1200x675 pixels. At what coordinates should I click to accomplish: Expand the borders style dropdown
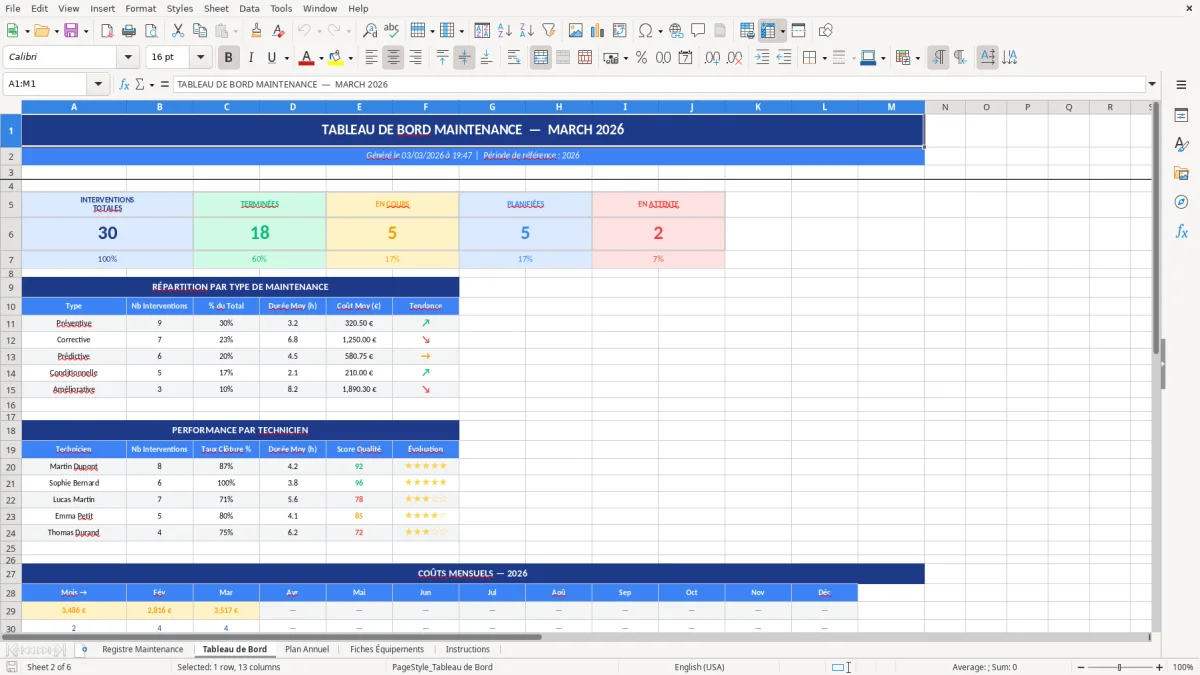tap(852, 57)
